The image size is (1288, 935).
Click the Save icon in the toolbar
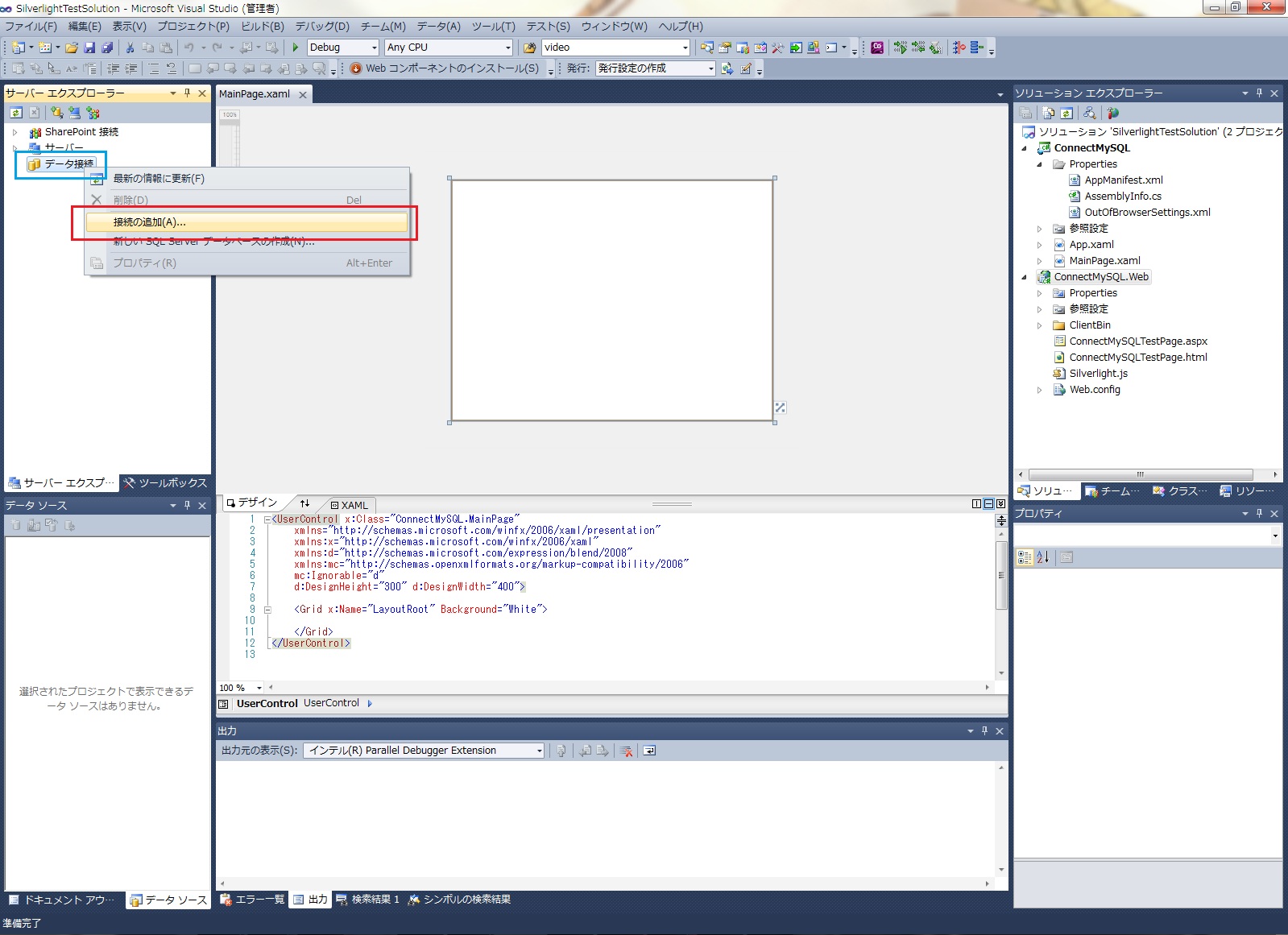coord(89,48)
